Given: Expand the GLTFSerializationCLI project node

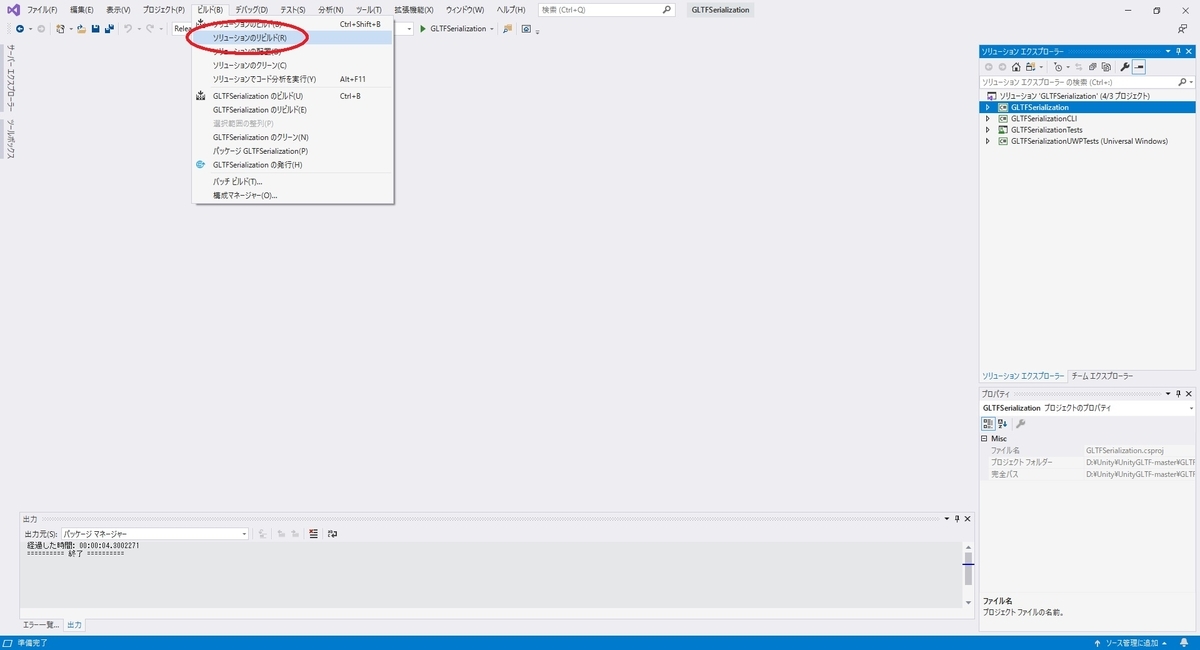Looking at the screenshot, I should pyautogui.click(x=988, y=118).
